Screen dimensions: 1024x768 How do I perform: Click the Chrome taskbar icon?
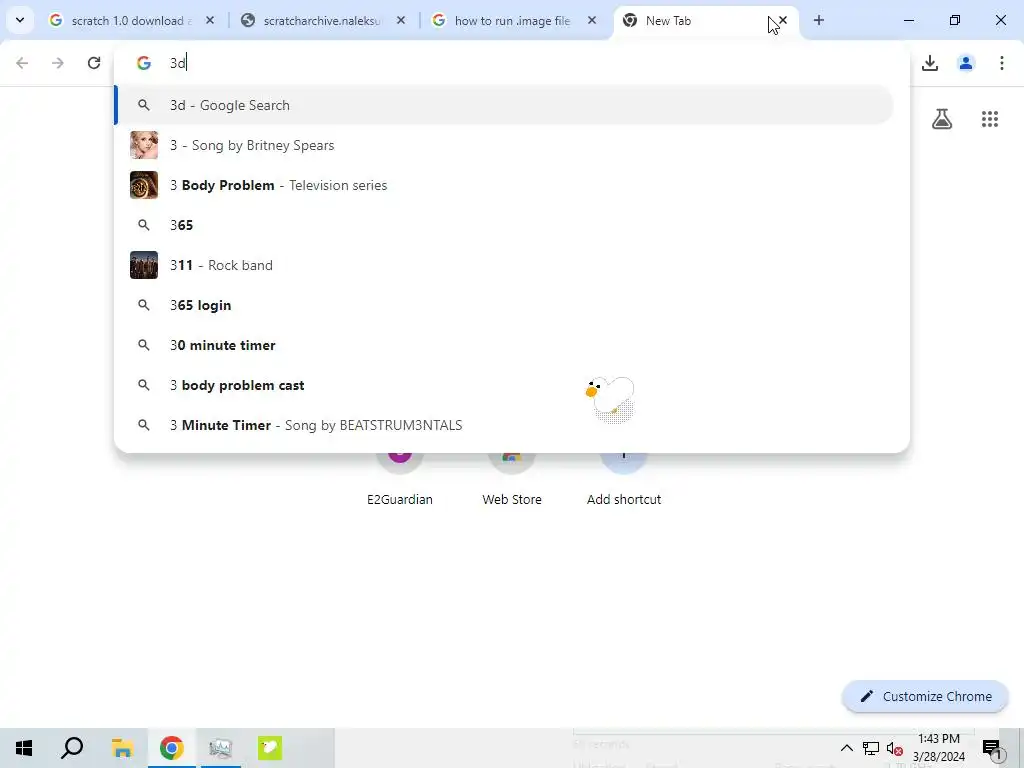pyautogui.click(x=171, y=748)
